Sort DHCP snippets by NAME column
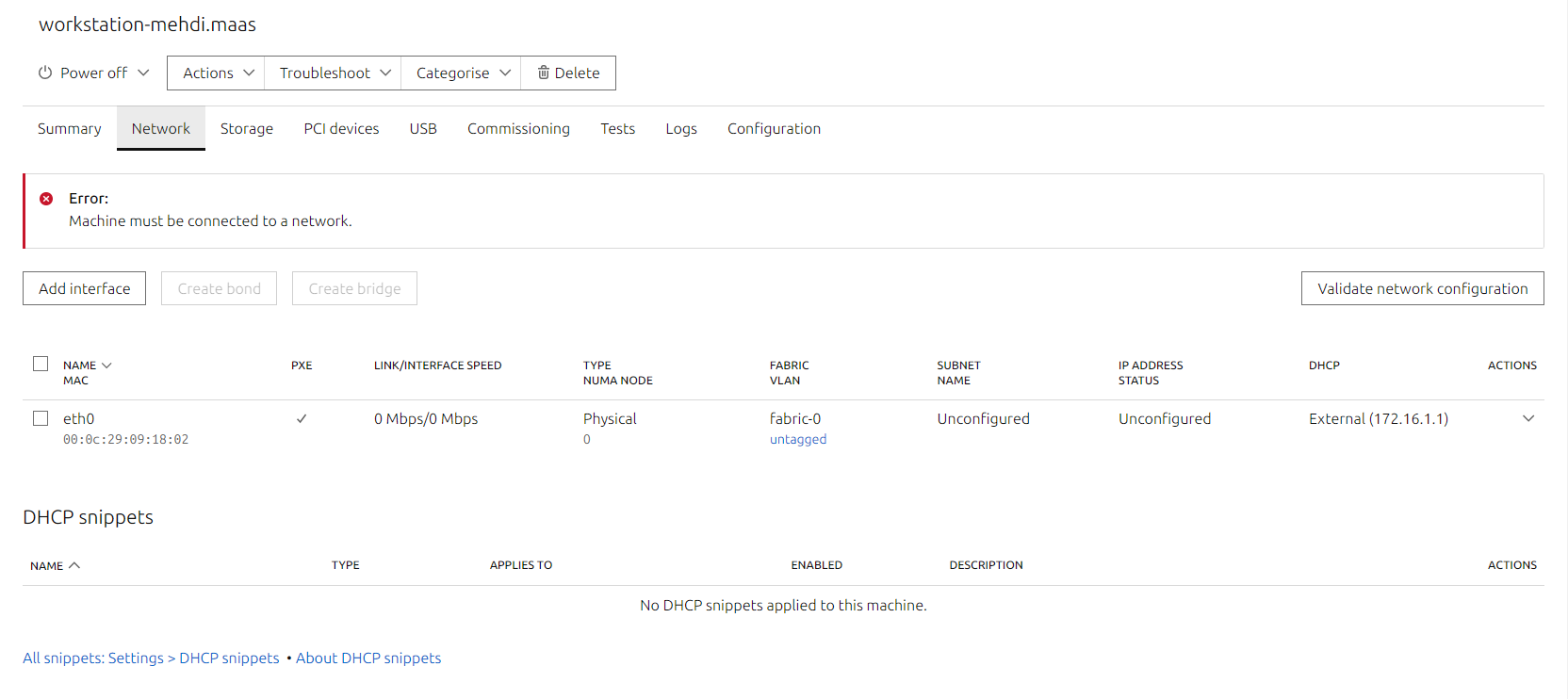Viewport: 1568px width, 699px height. click(x=55, y=566)
